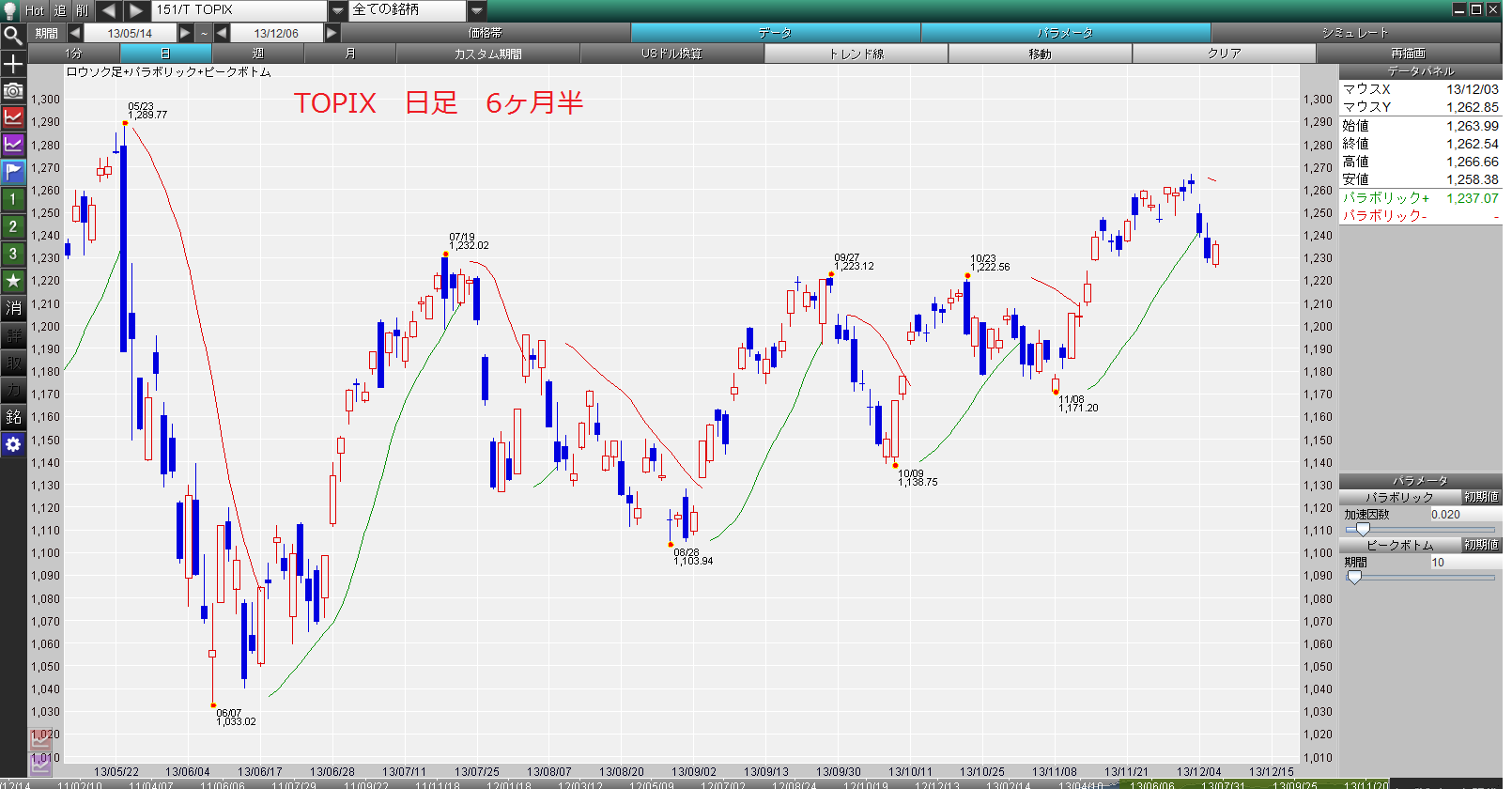Click the green star favorite icon

pos(13,281)
